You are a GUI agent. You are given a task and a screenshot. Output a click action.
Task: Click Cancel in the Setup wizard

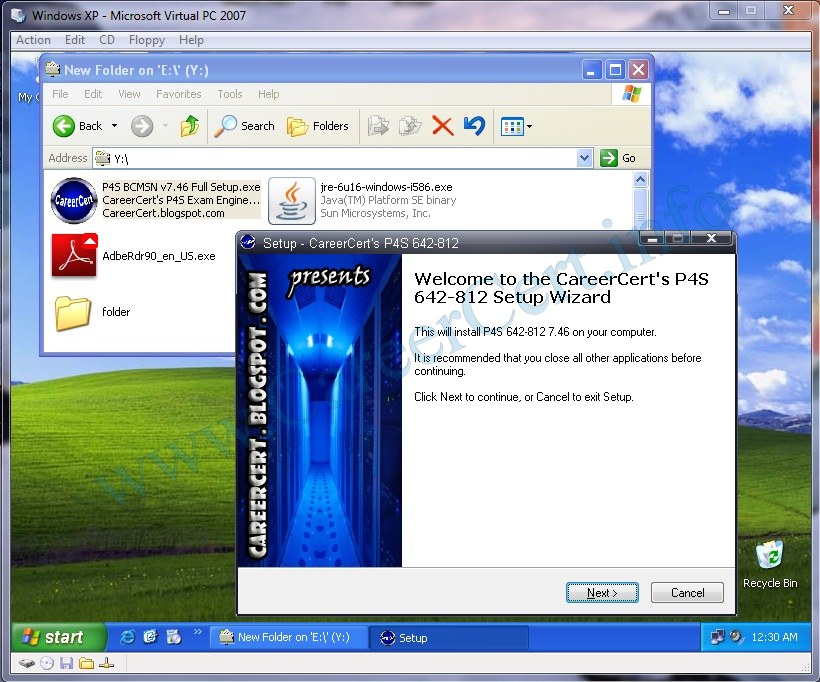(x=687, y=593)
